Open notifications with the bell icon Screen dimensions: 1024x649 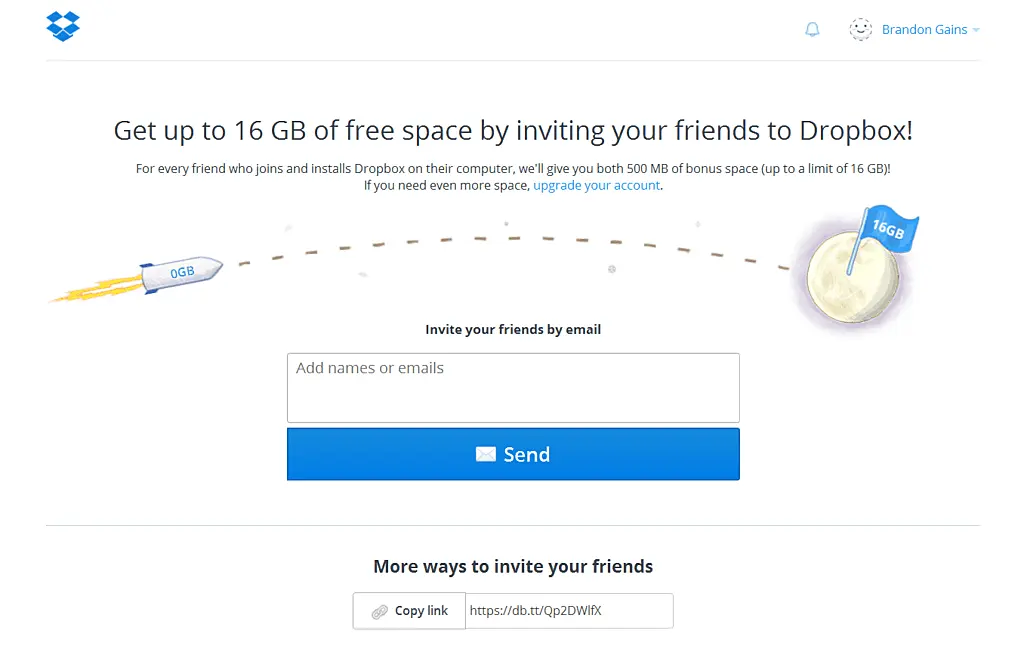tap(812, 29)
